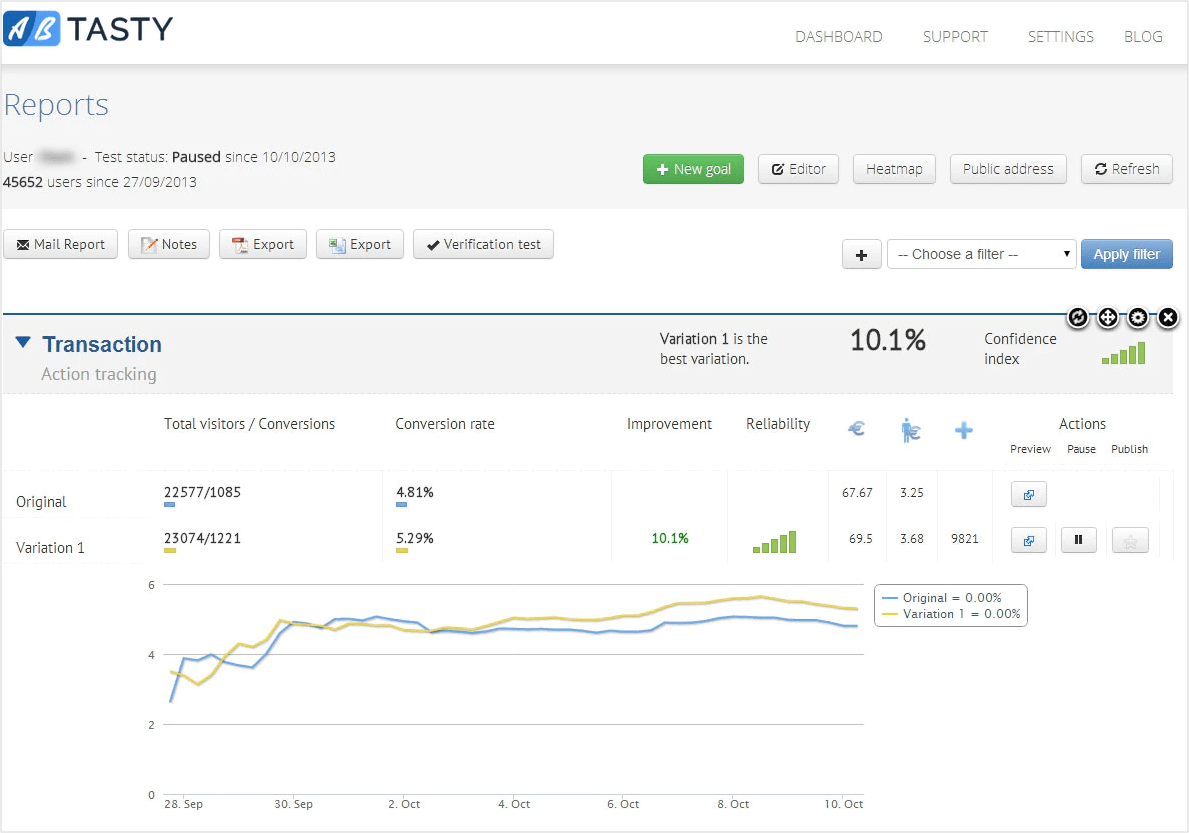Click the blue plus column icon

[x=963, y=430]
